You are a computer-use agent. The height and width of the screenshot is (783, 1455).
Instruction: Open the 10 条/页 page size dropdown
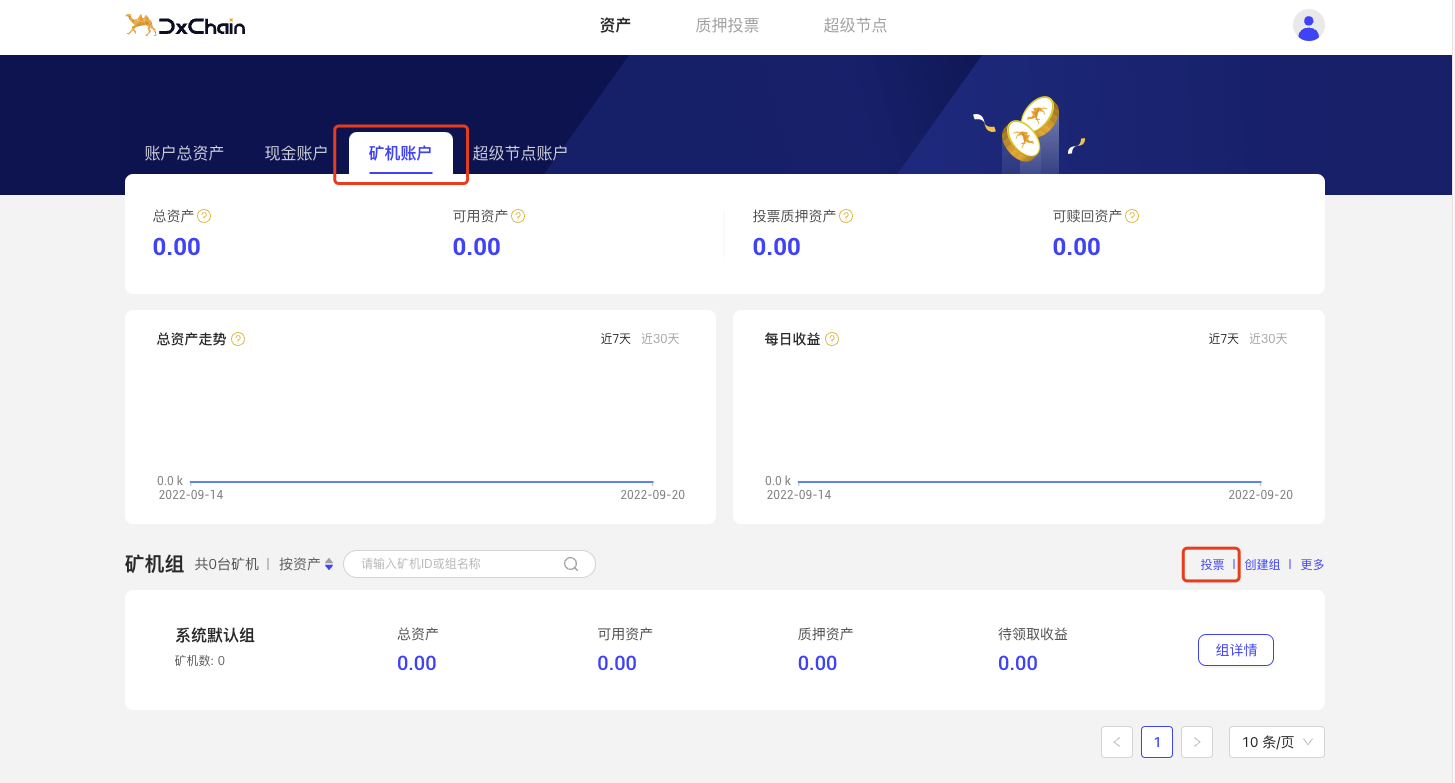pyautogui.click(x=1276, y=742)
